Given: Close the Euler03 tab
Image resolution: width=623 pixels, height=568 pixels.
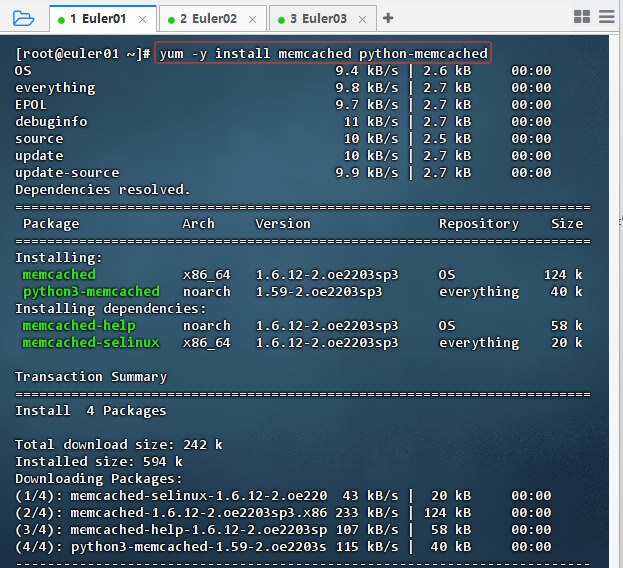Looking at the screenshot, I should (362, 19).
